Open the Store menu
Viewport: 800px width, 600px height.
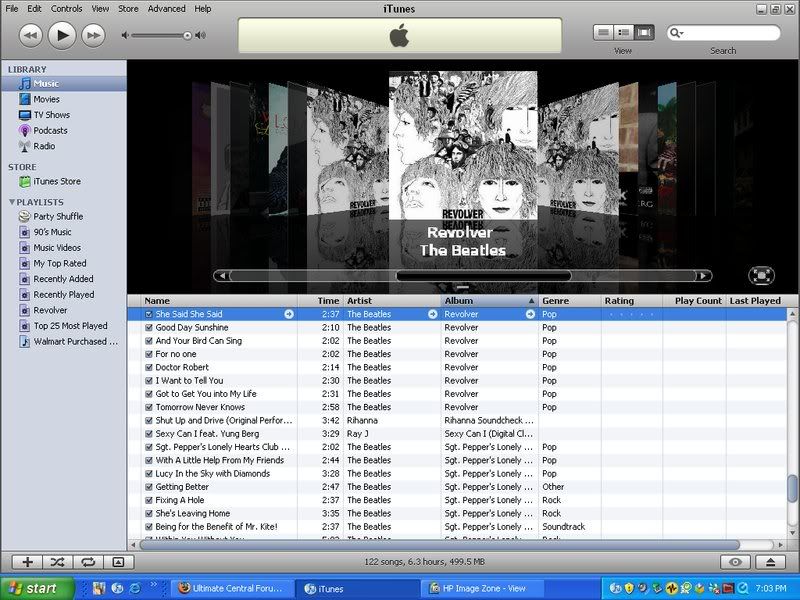pos(128,9)
